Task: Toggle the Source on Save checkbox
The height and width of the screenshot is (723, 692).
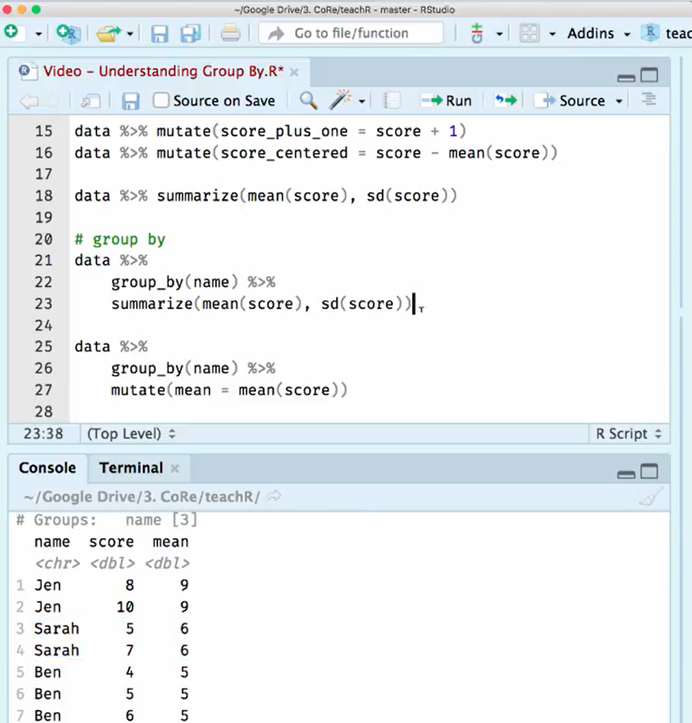Action: pos(161,101)
